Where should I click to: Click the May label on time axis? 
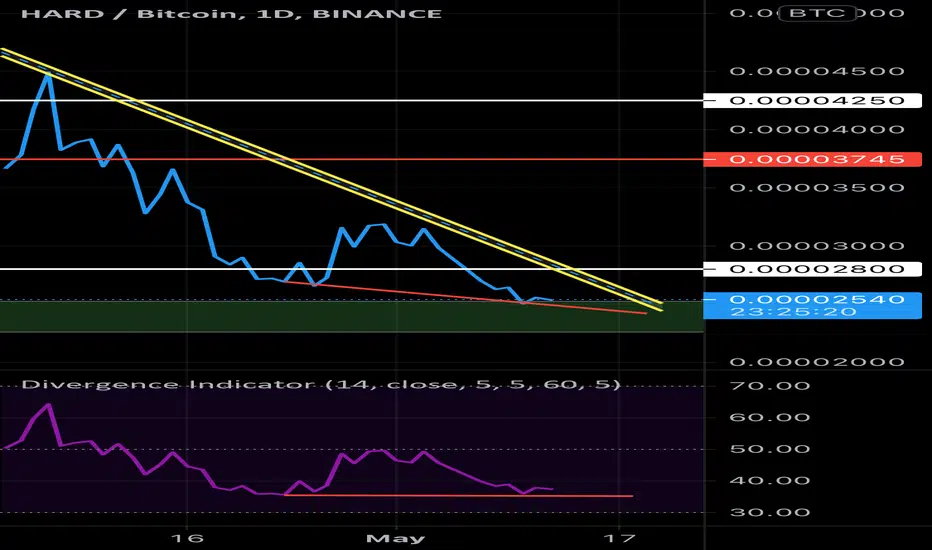pos(395,539)
